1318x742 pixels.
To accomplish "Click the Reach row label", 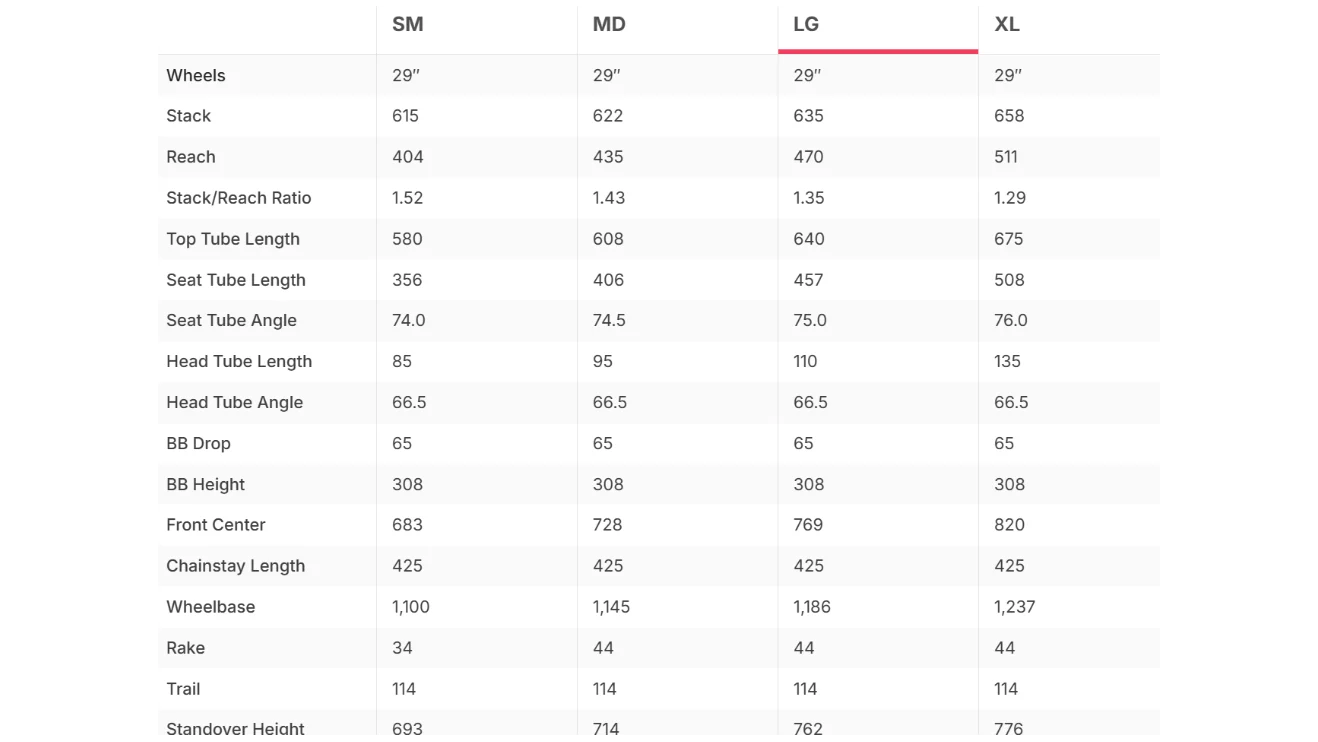I will tap(191, 157).
